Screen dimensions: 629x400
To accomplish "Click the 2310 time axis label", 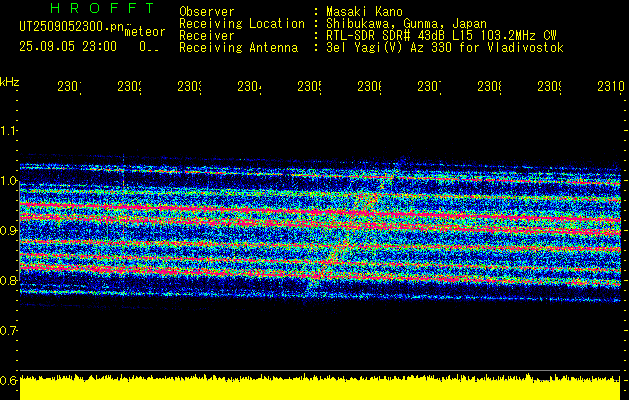I will point(611,87).
